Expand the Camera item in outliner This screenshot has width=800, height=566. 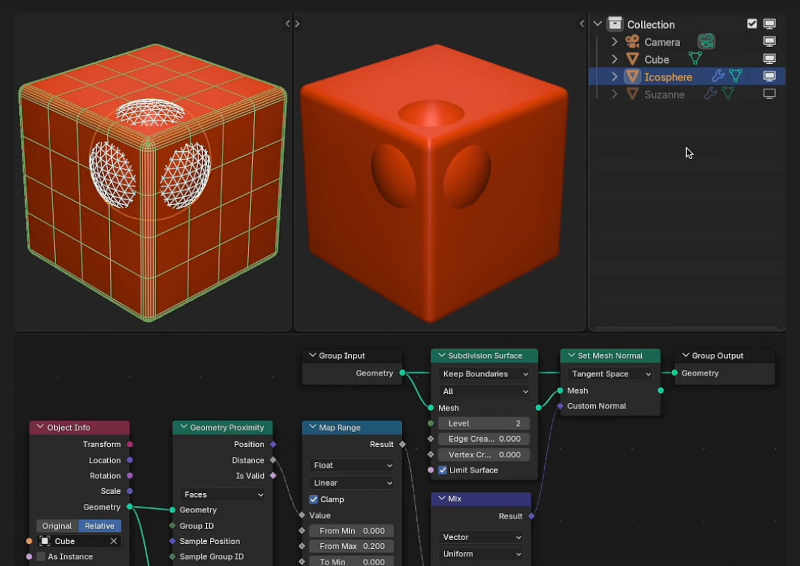click(x=614, y=42)
